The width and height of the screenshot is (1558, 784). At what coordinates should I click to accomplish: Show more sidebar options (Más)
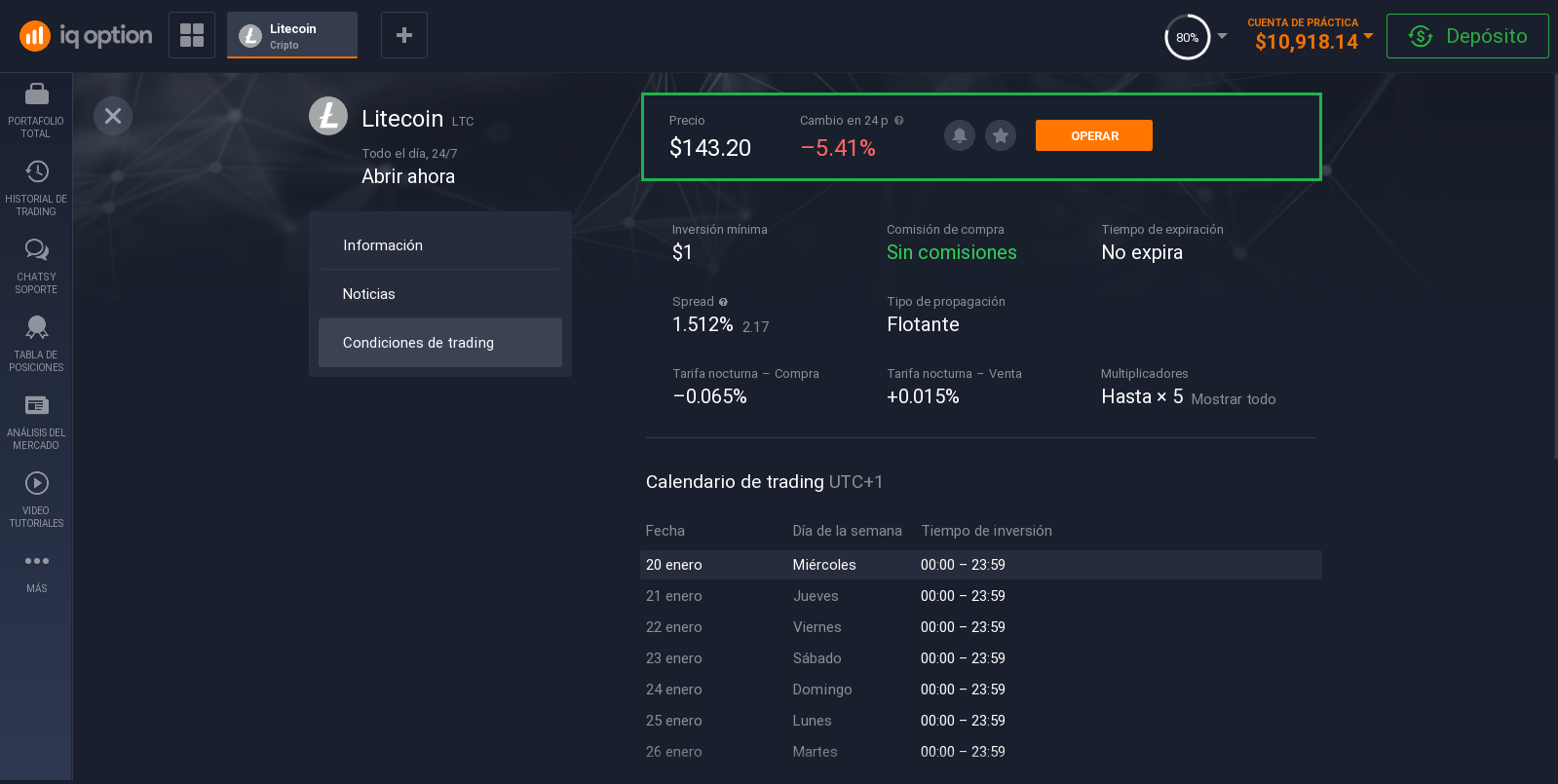36,573
